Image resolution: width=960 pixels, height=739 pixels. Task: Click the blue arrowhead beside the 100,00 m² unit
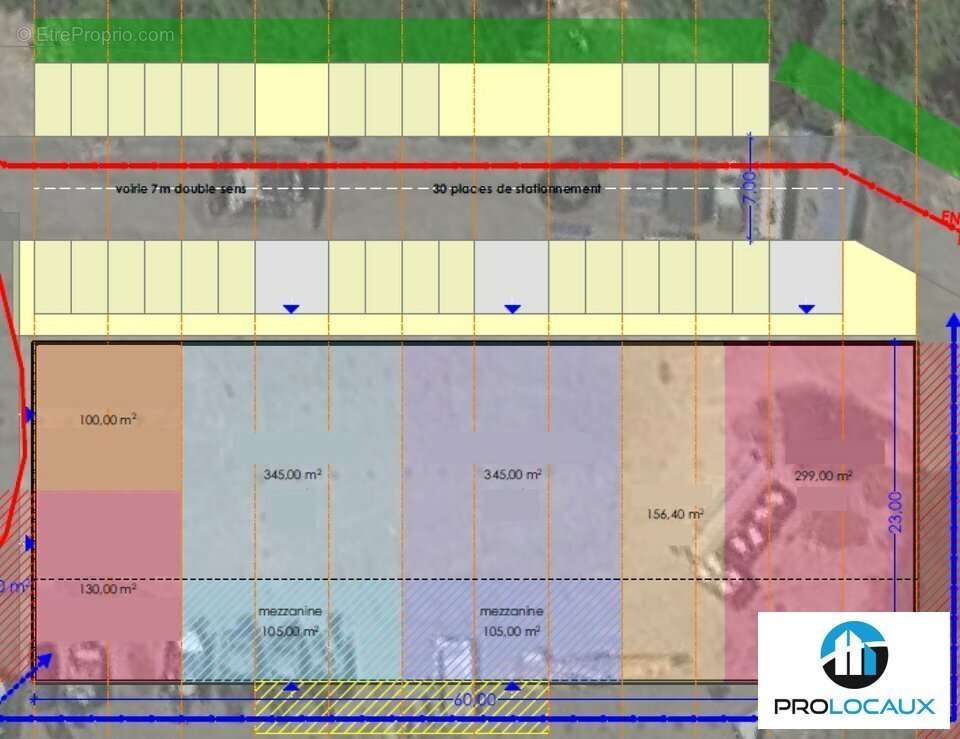[30, 414]
